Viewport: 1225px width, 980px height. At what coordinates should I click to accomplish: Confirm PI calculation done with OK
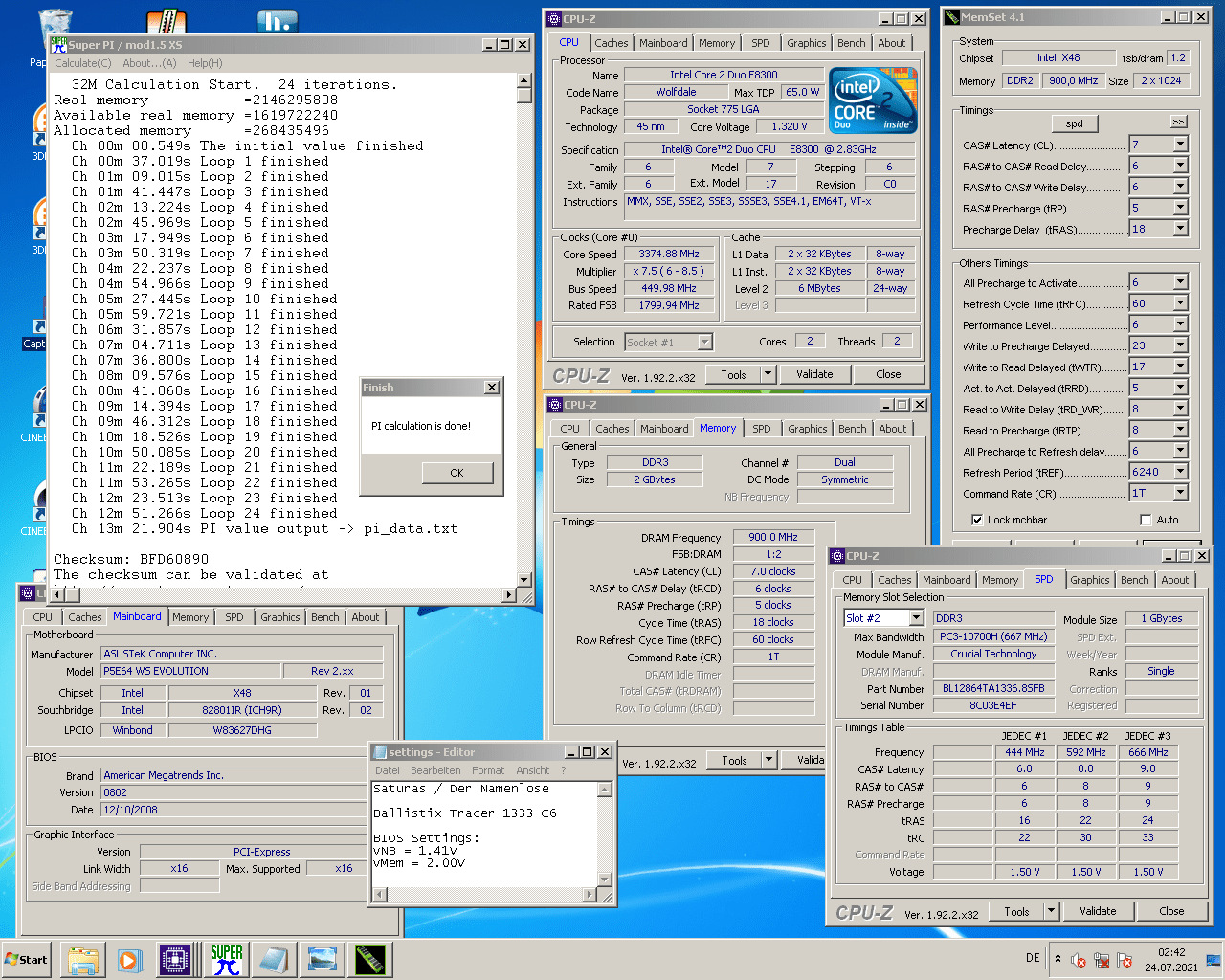point(457,473)
